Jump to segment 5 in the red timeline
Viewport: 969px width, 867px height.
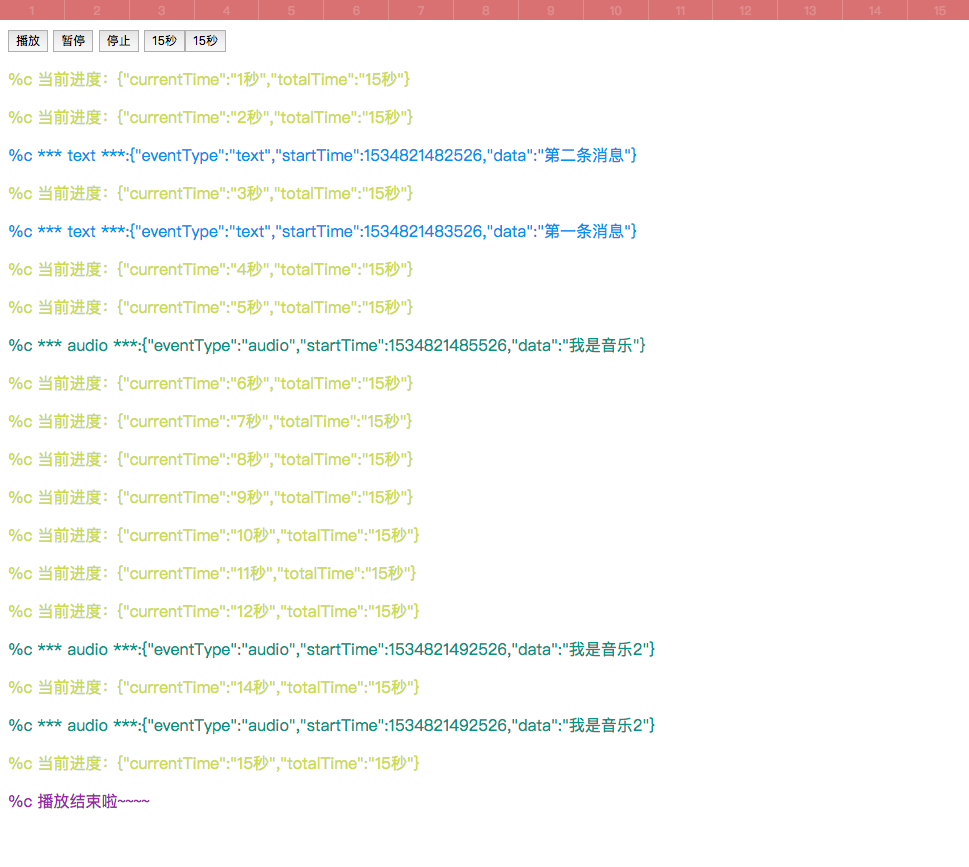coord(291,10)
